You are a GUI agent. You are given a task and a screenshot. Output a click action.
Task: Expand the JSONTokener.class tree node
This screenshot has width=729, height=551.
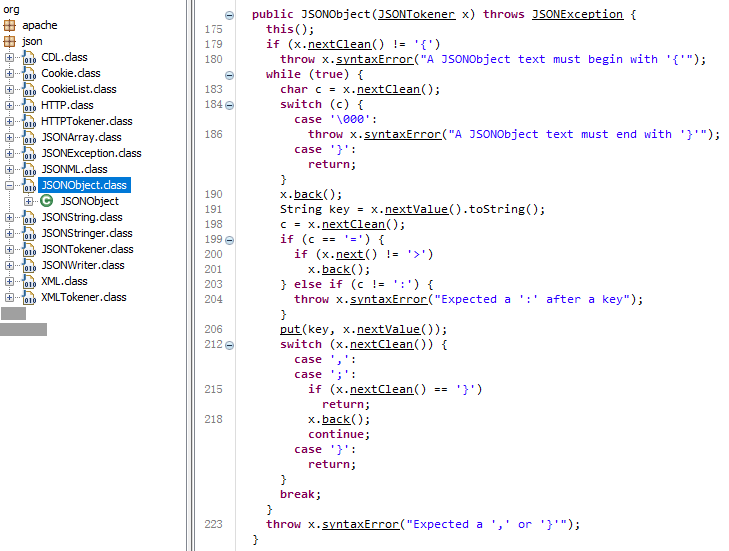point(9,249)
